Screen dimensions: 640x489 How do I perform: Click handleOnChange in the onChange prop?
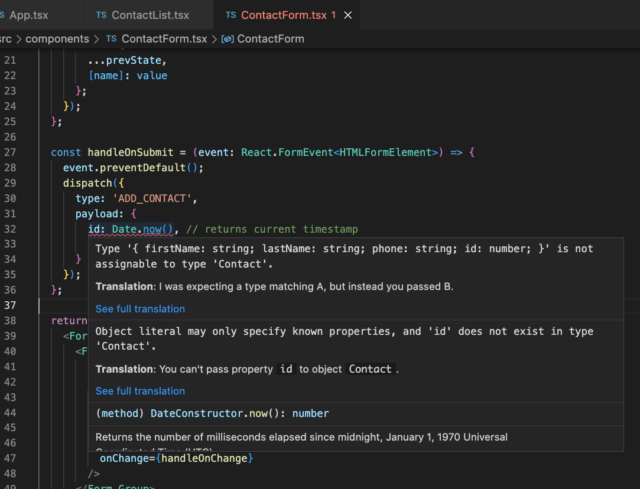[205, 458]
